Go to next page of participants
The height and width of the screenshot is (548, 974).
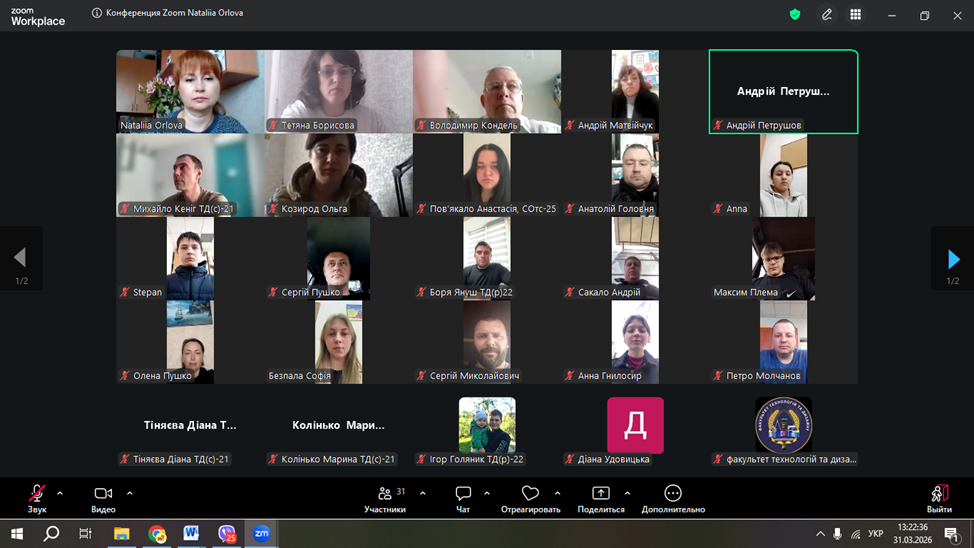953,259
